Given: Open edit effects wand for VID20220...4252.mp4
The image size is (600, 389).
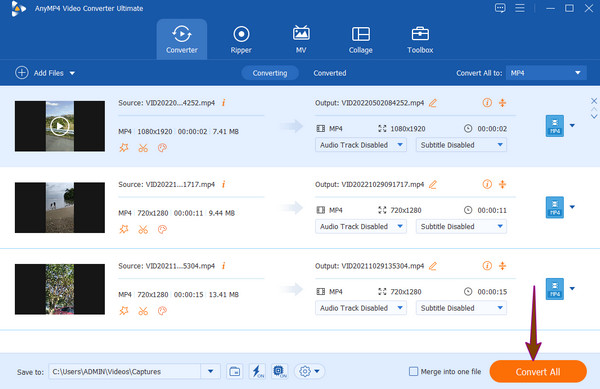Looking at the screenshot, I should [124, 148].
